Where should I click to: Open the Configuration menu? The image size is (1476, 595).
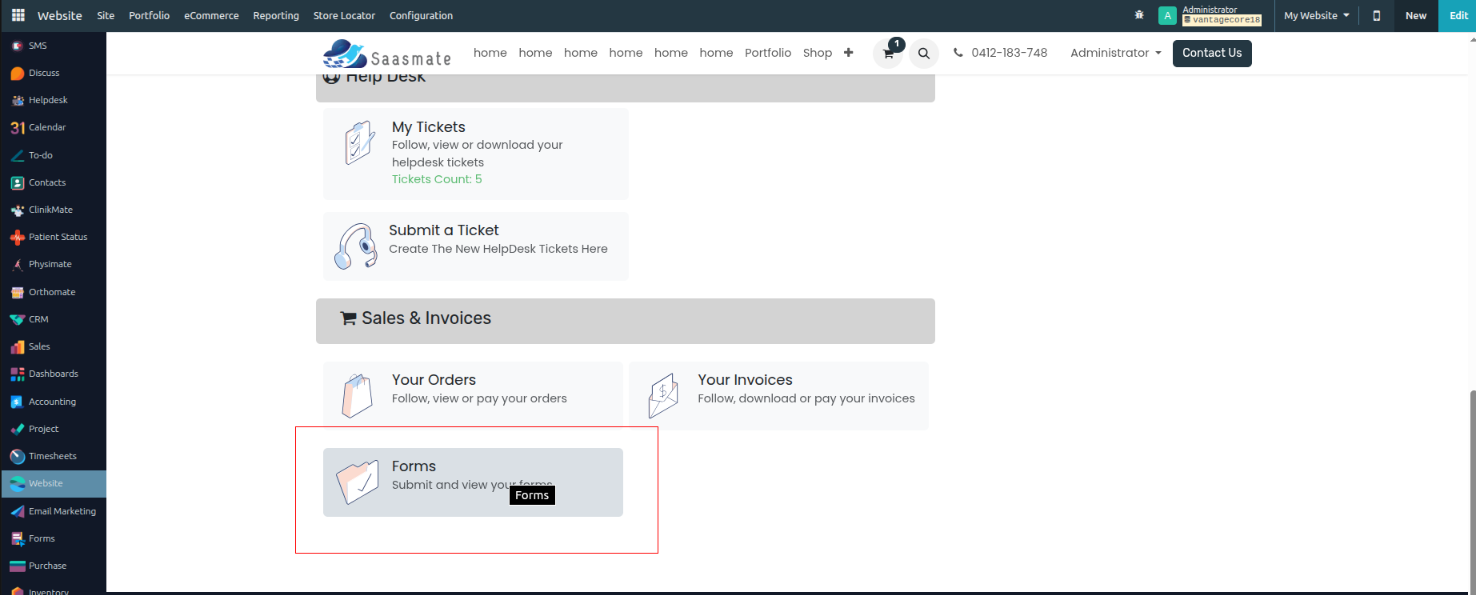(421, 15)
